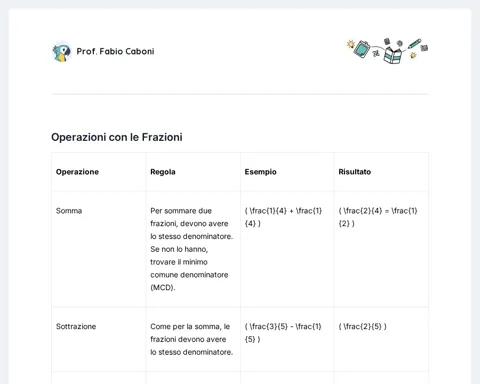Click the Sottrazione result frac{2}{5} cell

point(381,339)
